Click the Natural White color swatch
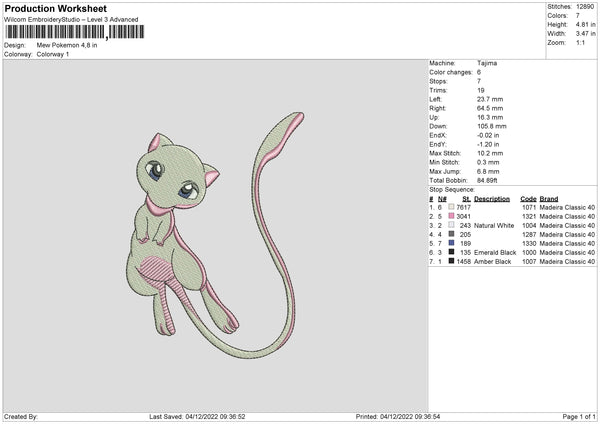Screen dimensions: 600x424 click(x=451, y=225)
